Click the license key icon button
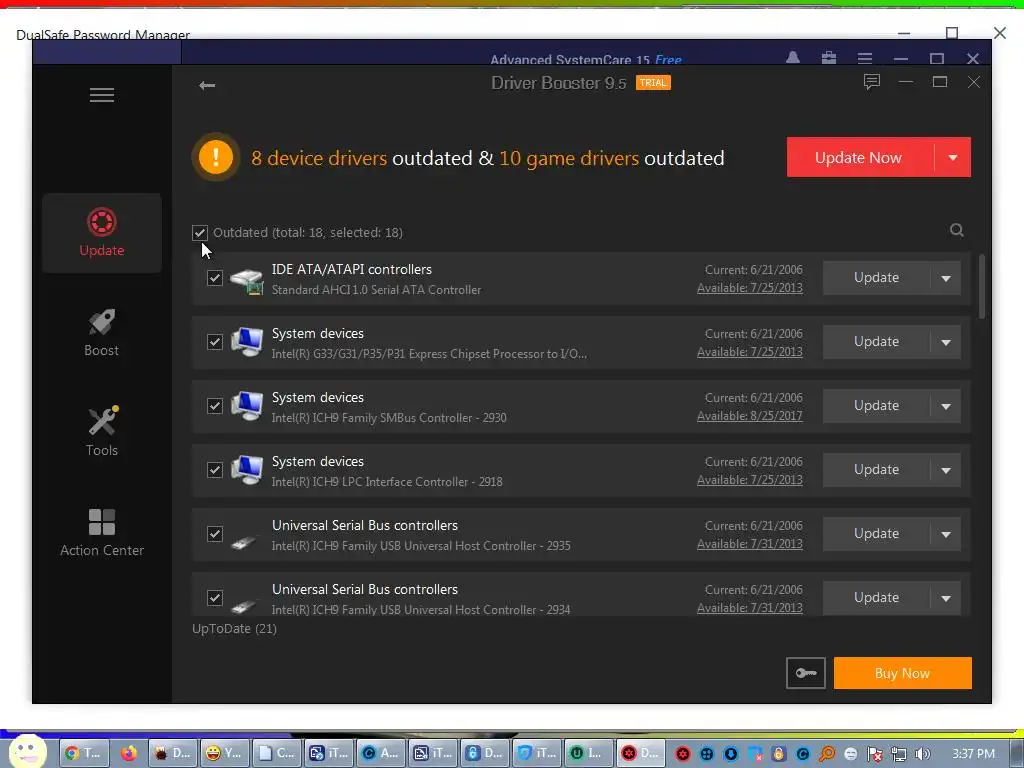Screen dimensions: 1024x768 pos(806,673)
